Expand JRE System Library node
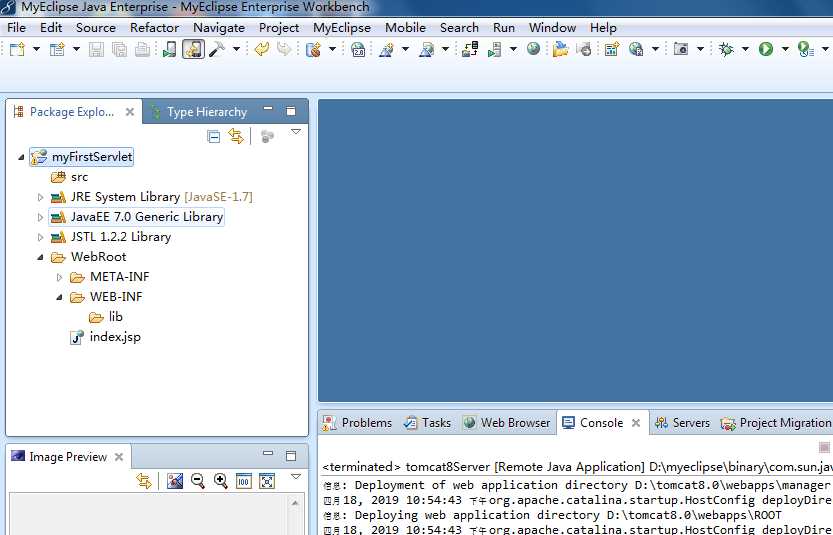 40,197
